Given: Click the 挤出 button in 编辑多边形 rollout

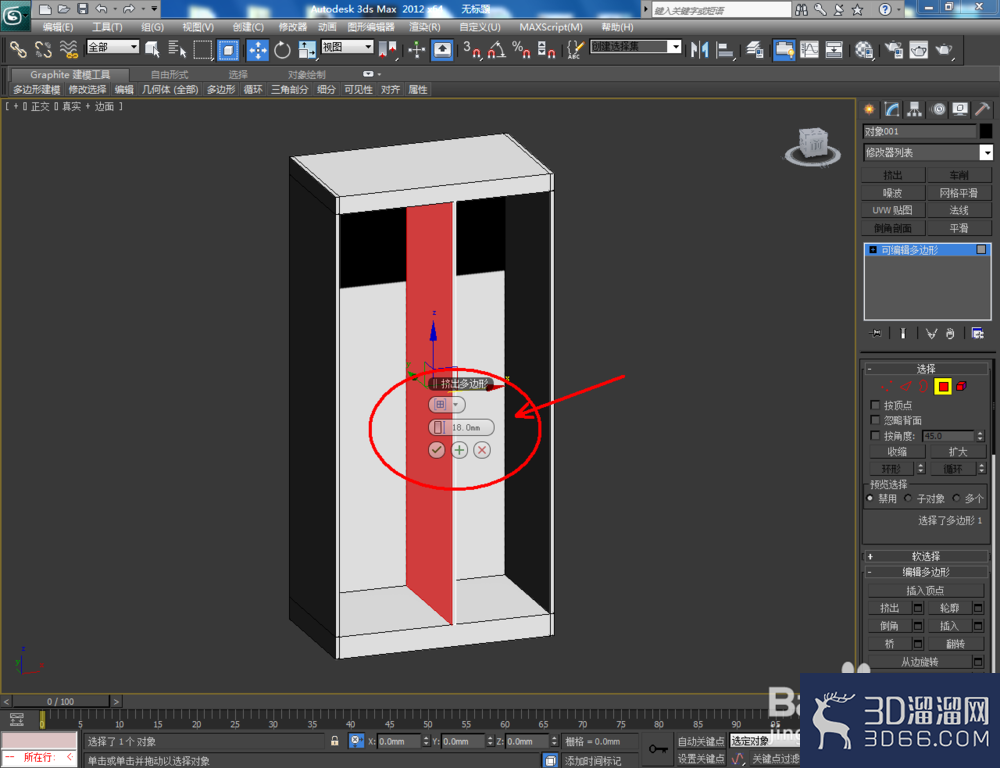Looking at the screenshot, I should point(890,608).
